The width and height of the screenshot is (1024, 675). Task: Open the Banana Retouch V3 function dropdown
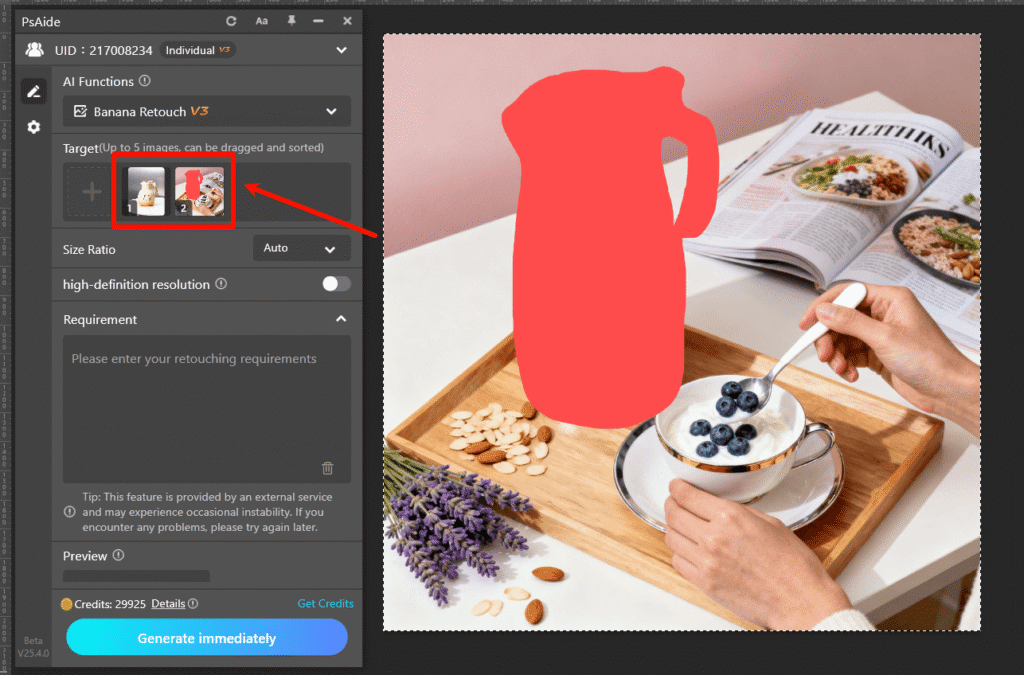click(206, 112)
